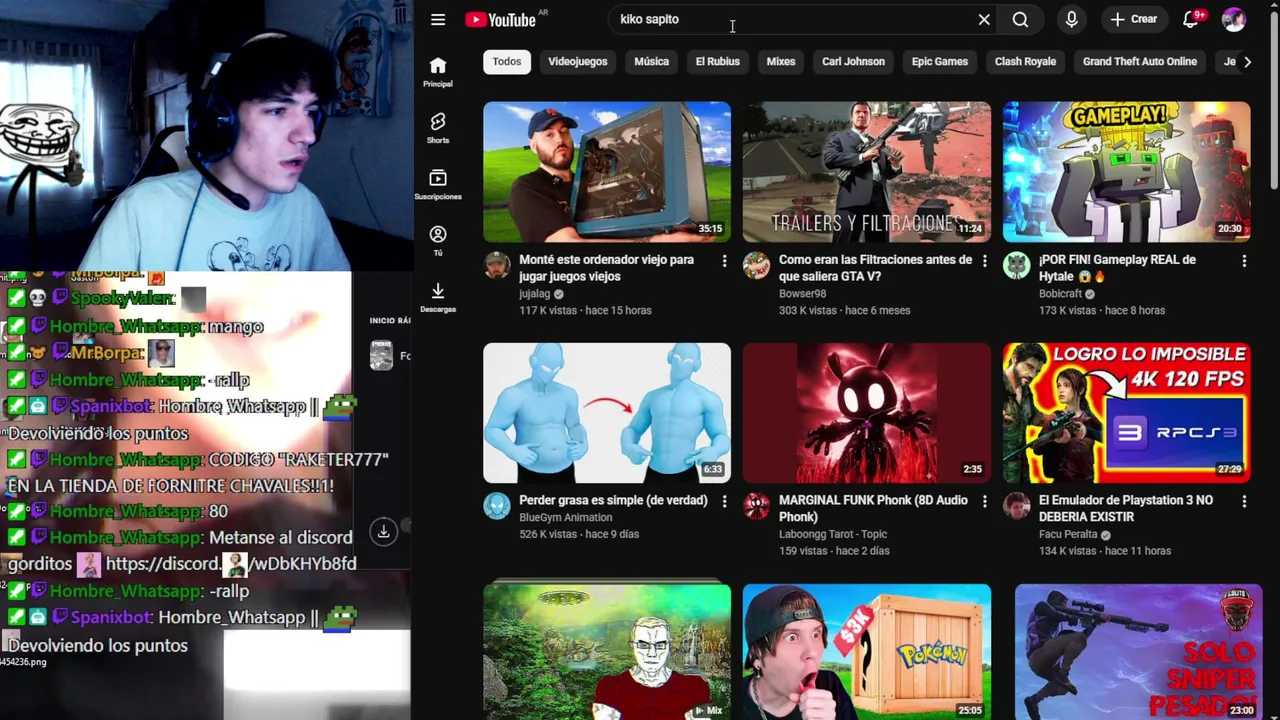1280x720 pixels.
Task: Open the Crear button
Action: click(x=1134, y=19)
